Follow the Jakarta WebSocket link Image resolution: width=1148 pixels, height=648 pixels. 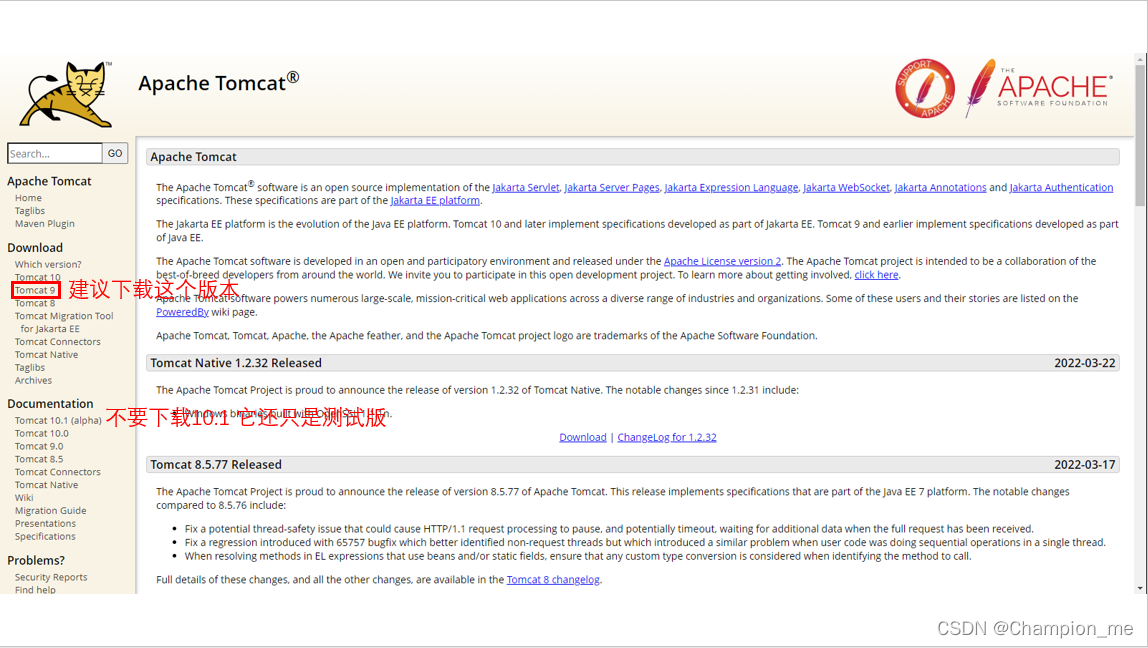[846, 187]
